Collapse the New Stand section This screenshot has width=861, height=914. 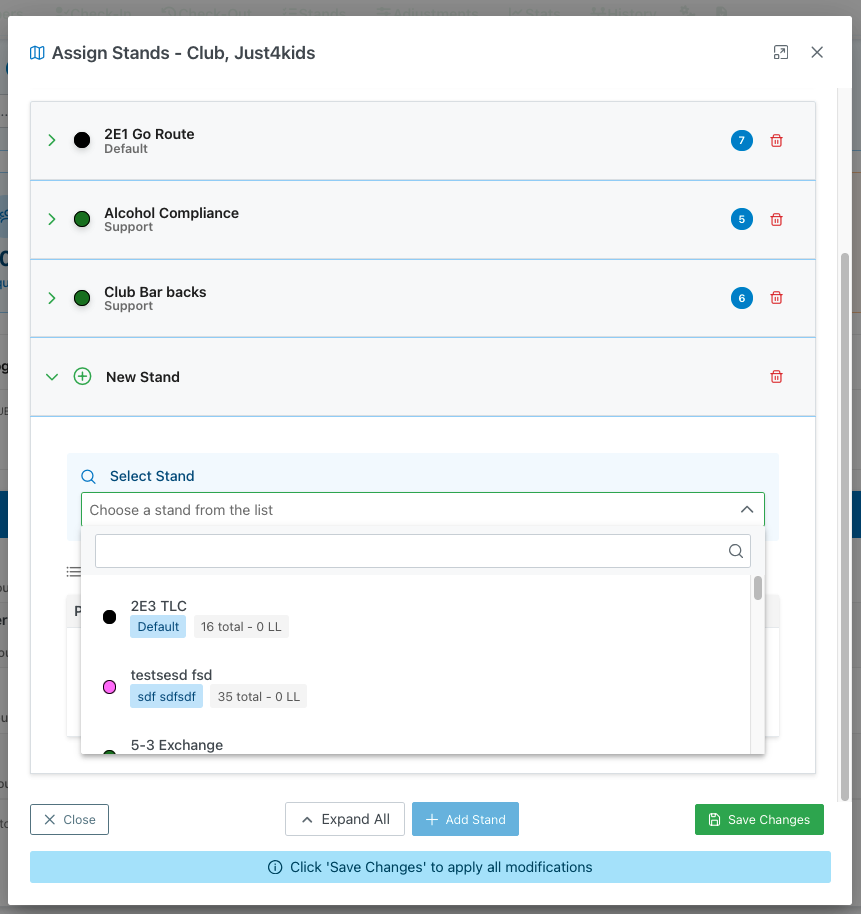(52, 377)
